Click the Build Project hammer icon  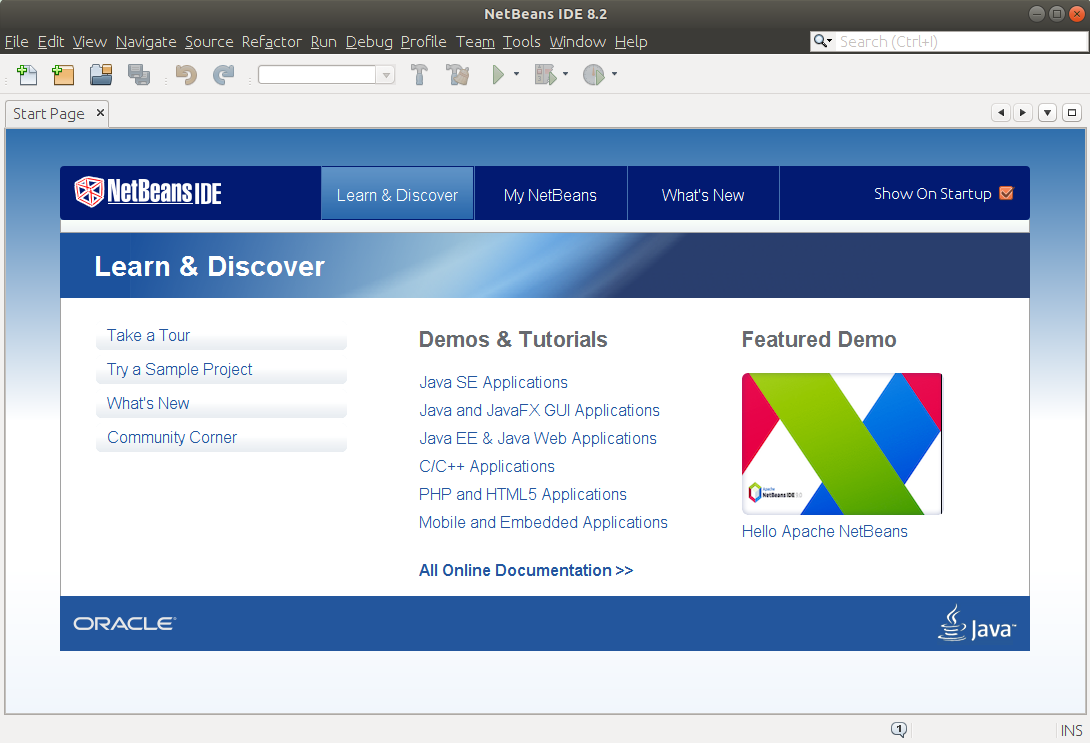(419, 74)
